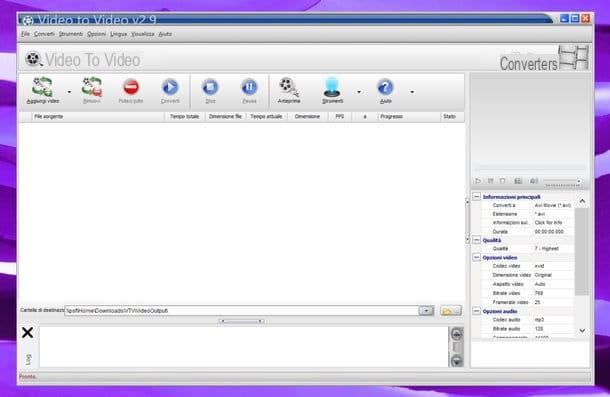Click the log scroll up button

[456, 334]
